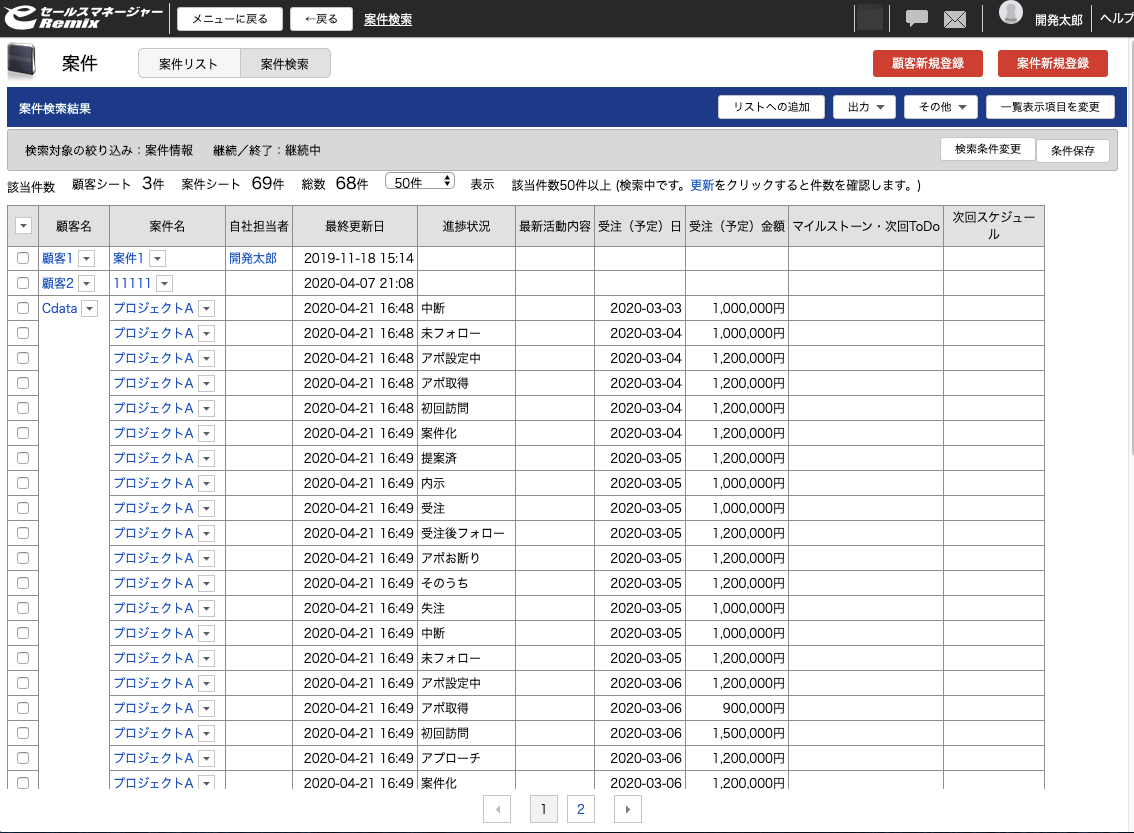Check the checkbox for 顧客1 row
The height and width of the screenshot is (833, 1134).
click(23, 258)
